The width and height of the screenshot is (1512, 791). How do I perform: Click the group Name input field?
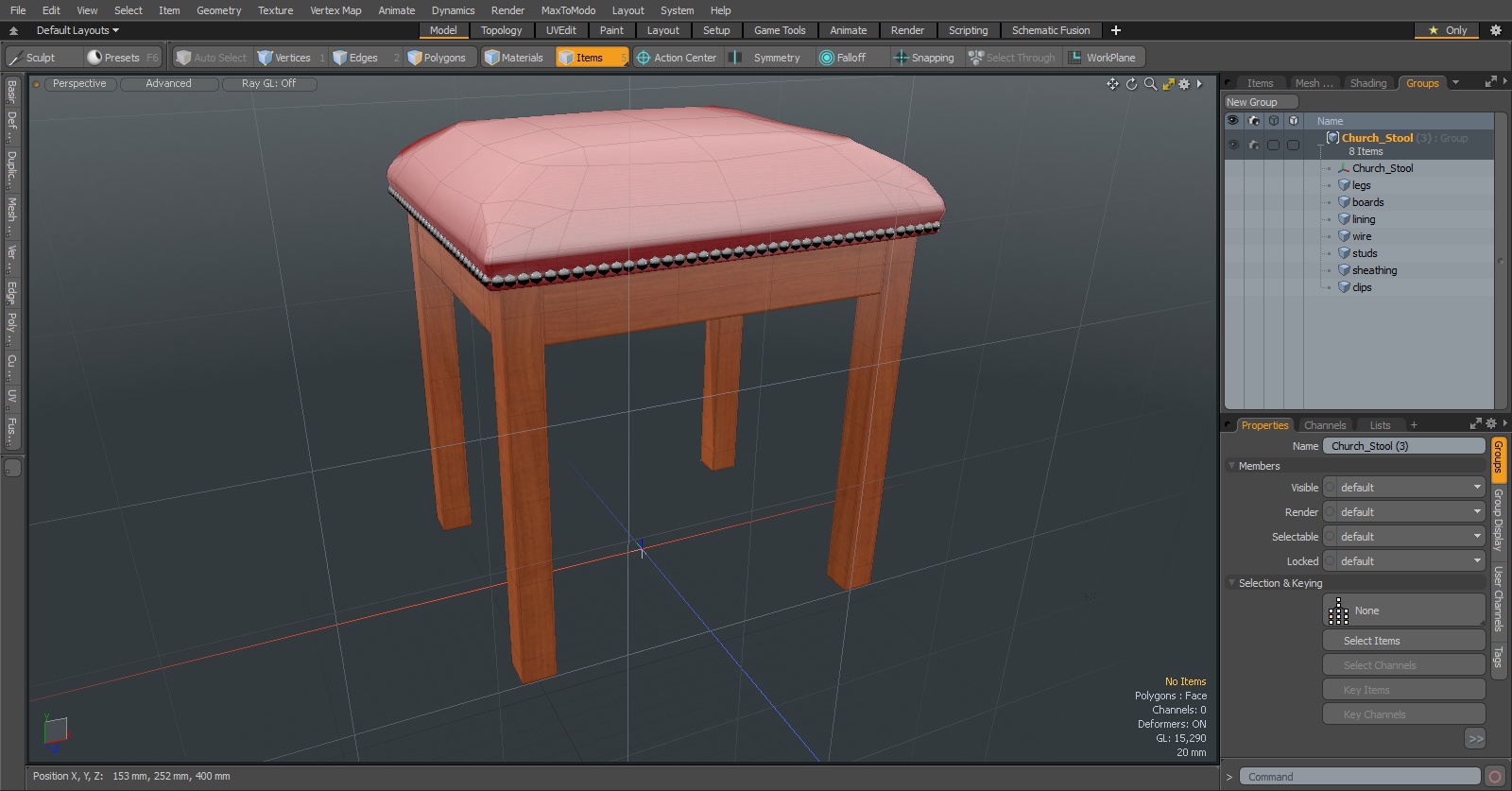1403,446
